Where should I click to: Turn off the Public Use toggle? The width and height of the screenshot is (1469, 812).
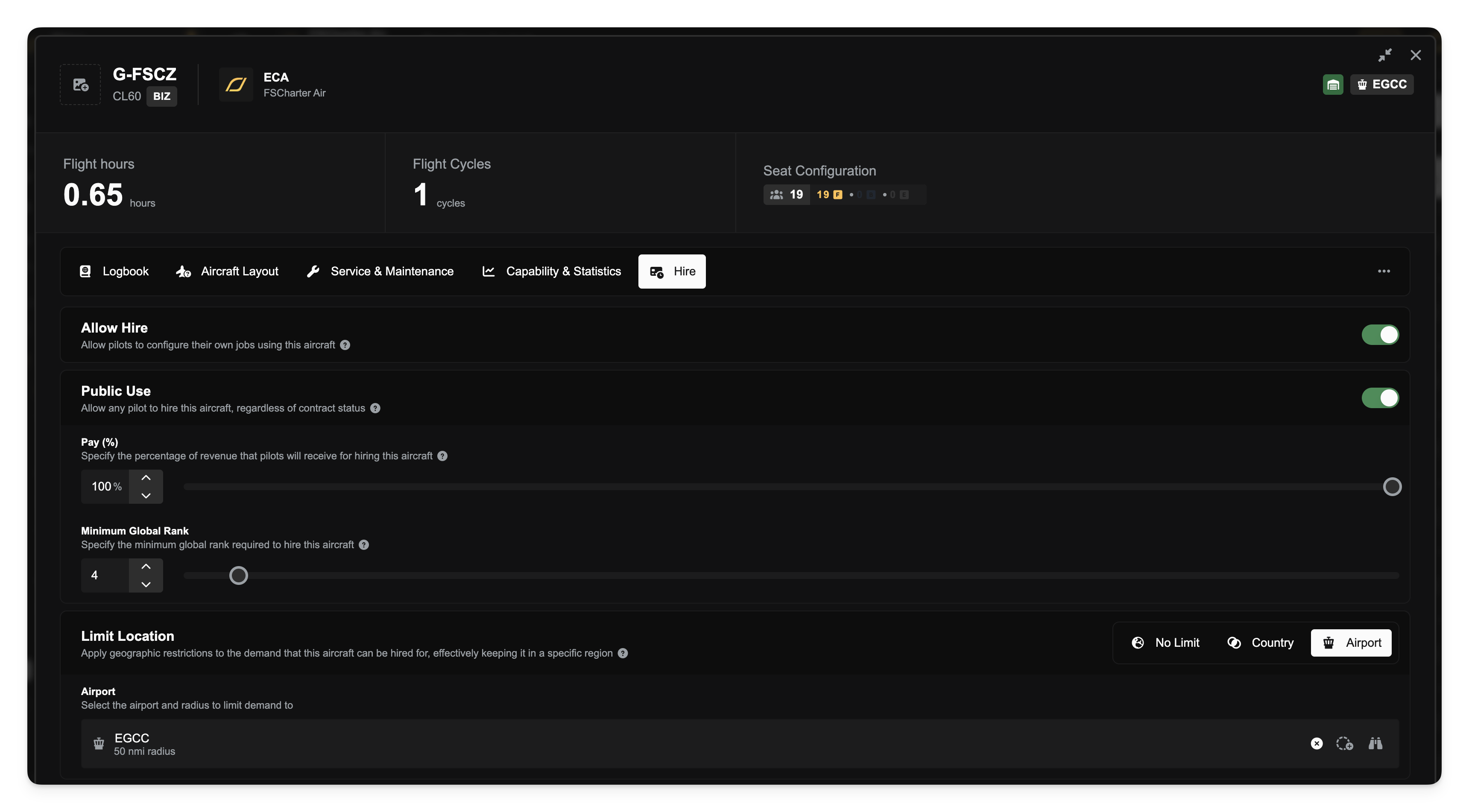tap(1380, 398)
